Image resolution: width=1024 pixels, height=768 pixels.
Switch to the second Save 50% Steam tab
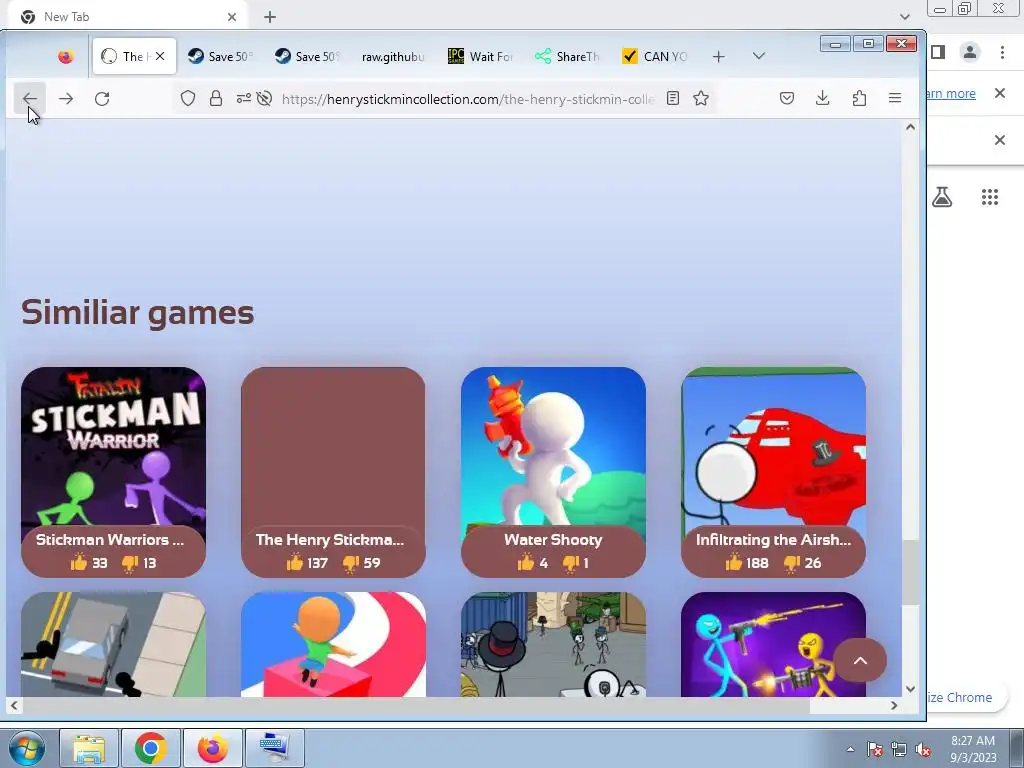click(307, 57)
